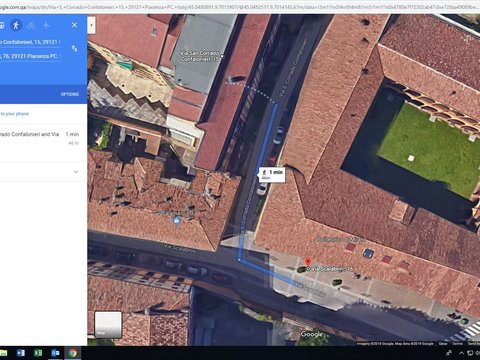Select the cycling travel mode icon

(31, 25)
